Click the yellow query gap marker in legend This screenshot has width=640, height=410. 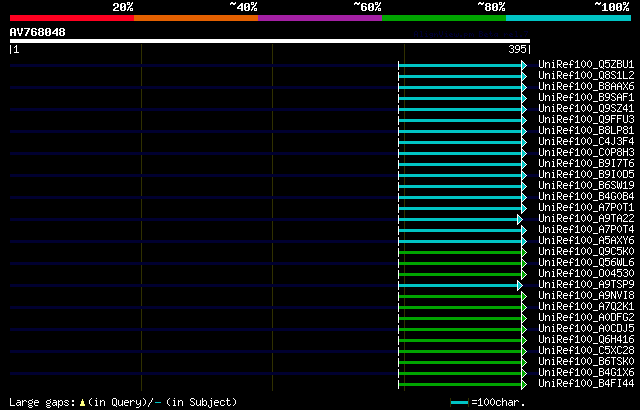[82, 403]
